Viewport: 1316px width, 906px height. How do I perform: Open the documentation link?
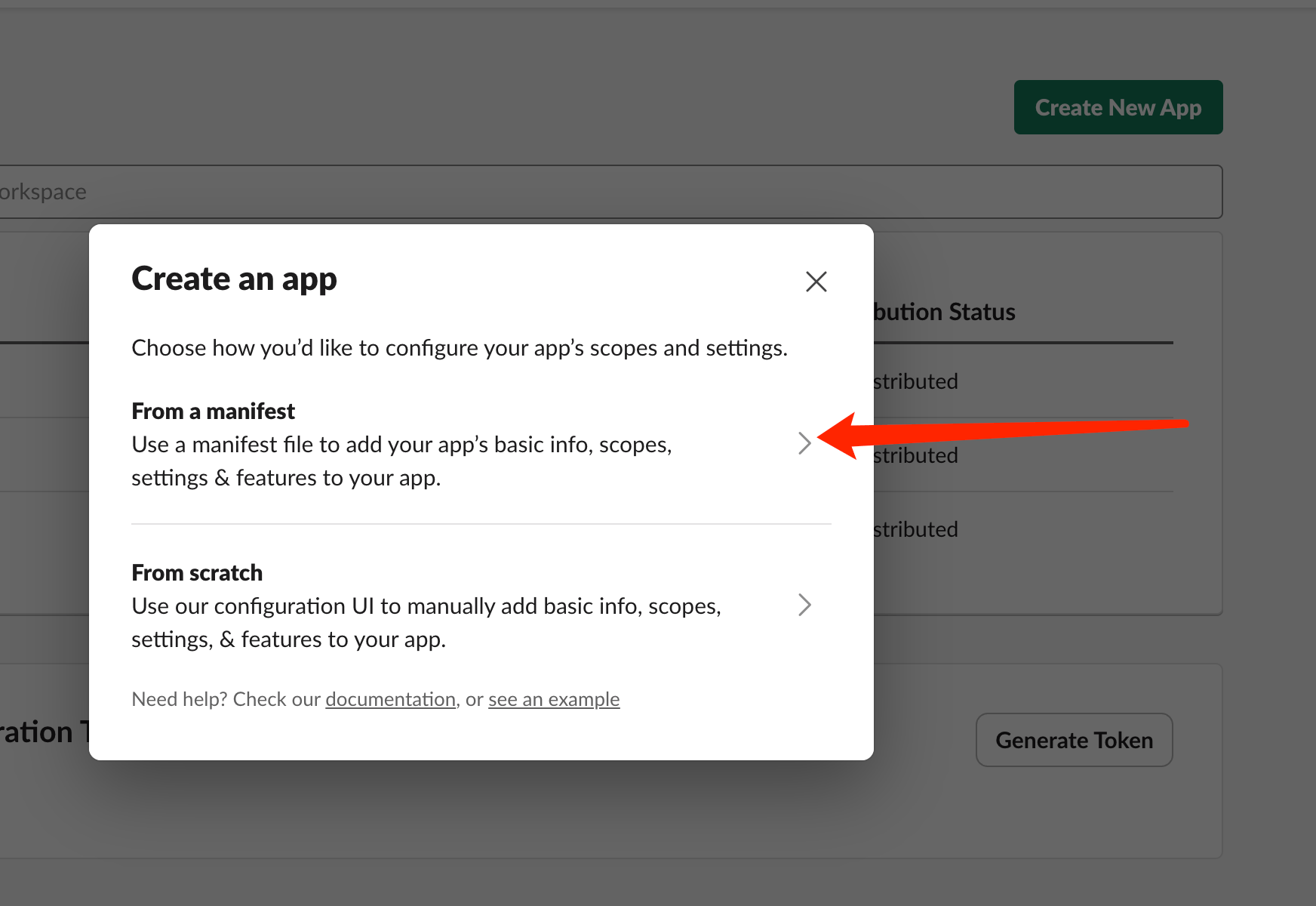(390, 700)
